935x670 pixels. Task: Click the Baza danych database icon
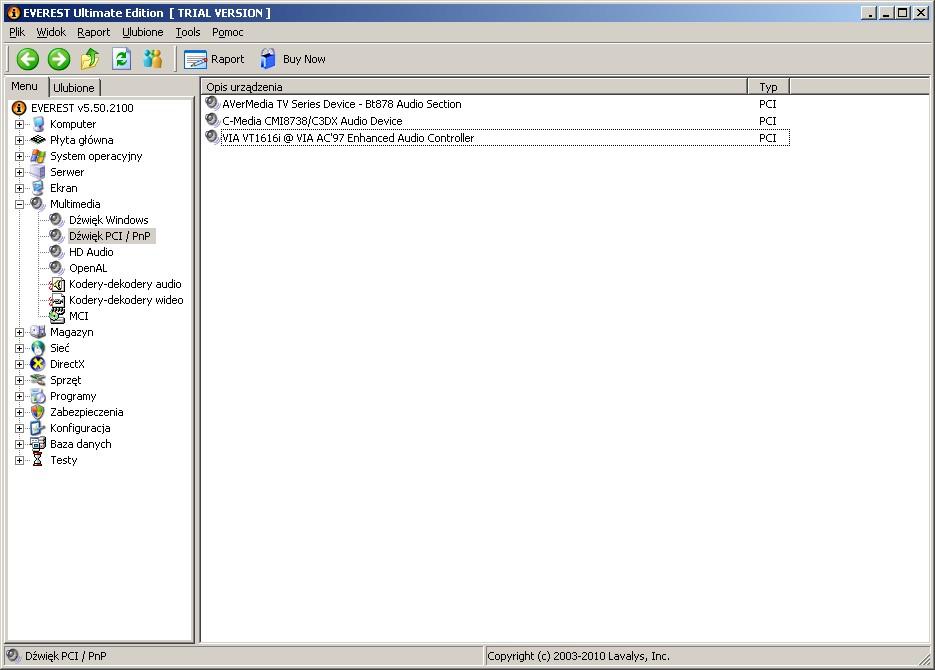click(38, 444)
